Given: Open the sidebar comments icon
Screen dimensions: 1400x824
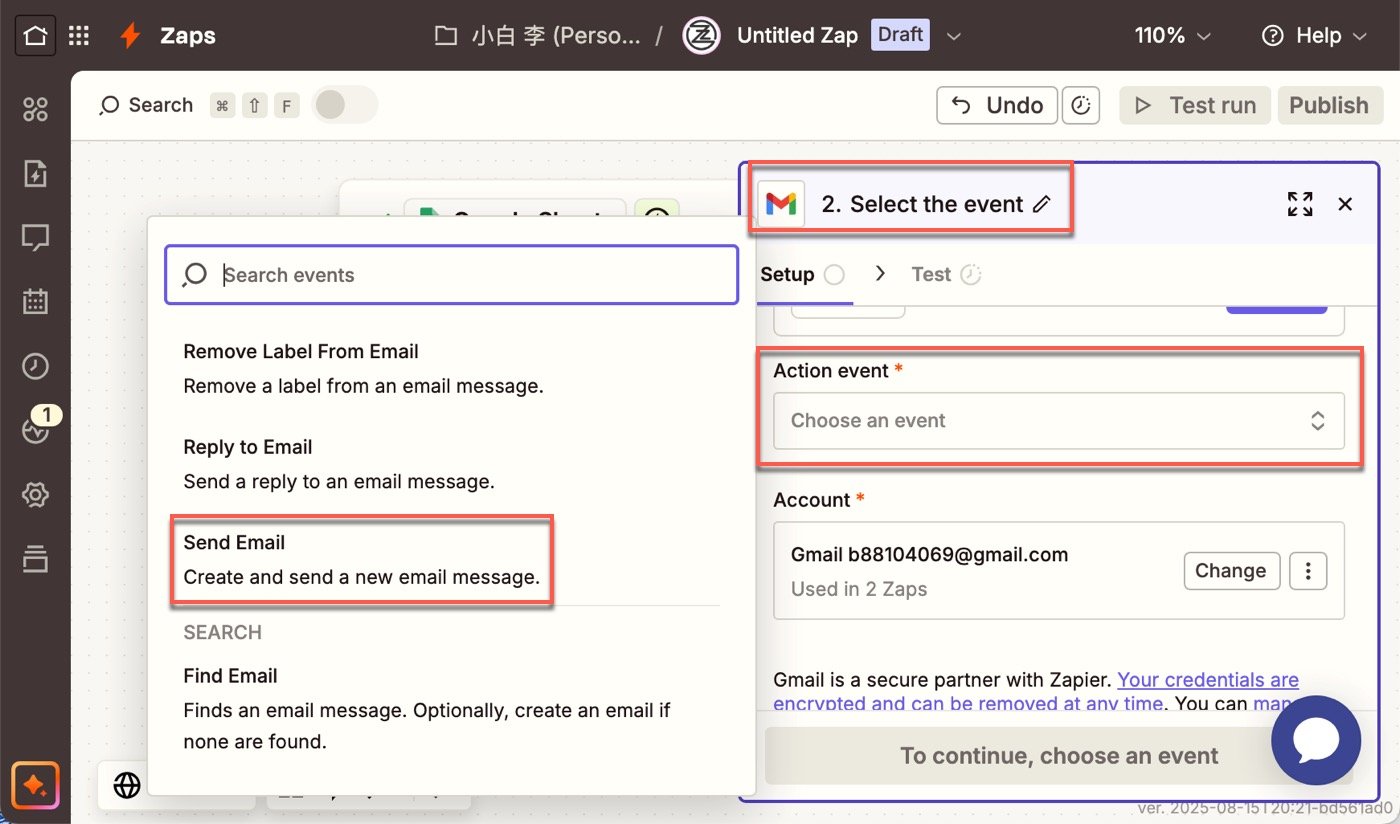Looking at the screenshot, I should click(35, 238).
